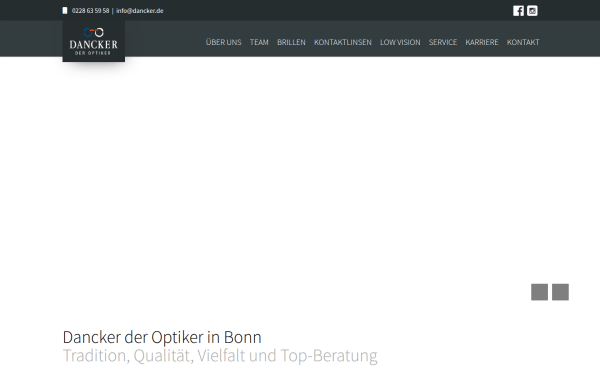Image resolution: width=600 pixels, height=375 pixels.
Task: Select subheading Tradition, Qualität, Vielfalt und Top-Beratung
Action: (x=220, y=355)
